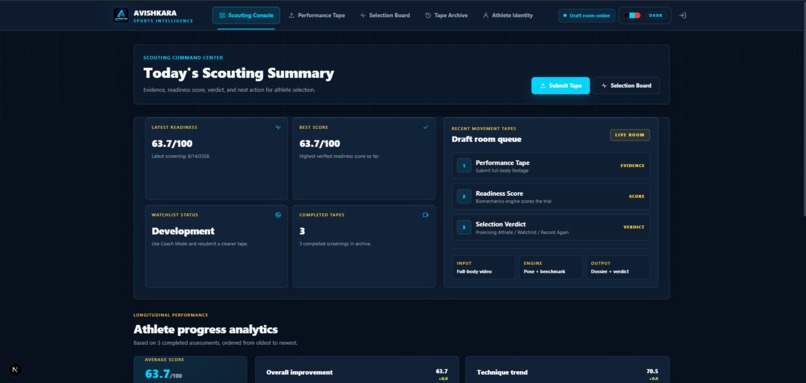806x383 pixels.
Task: Open the Scouting Console tab
Action: (x=246, y=15)
